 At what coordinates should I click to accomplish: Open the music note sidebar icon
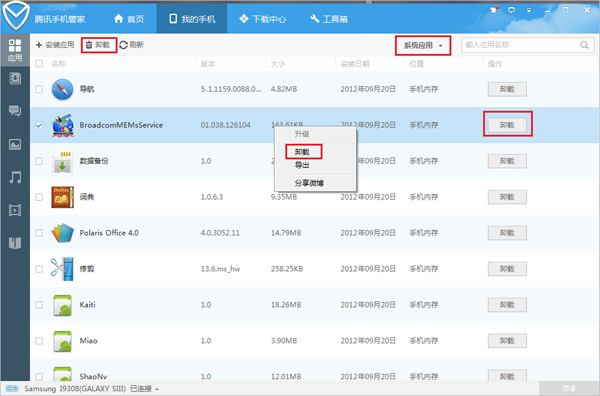[15, 177]
